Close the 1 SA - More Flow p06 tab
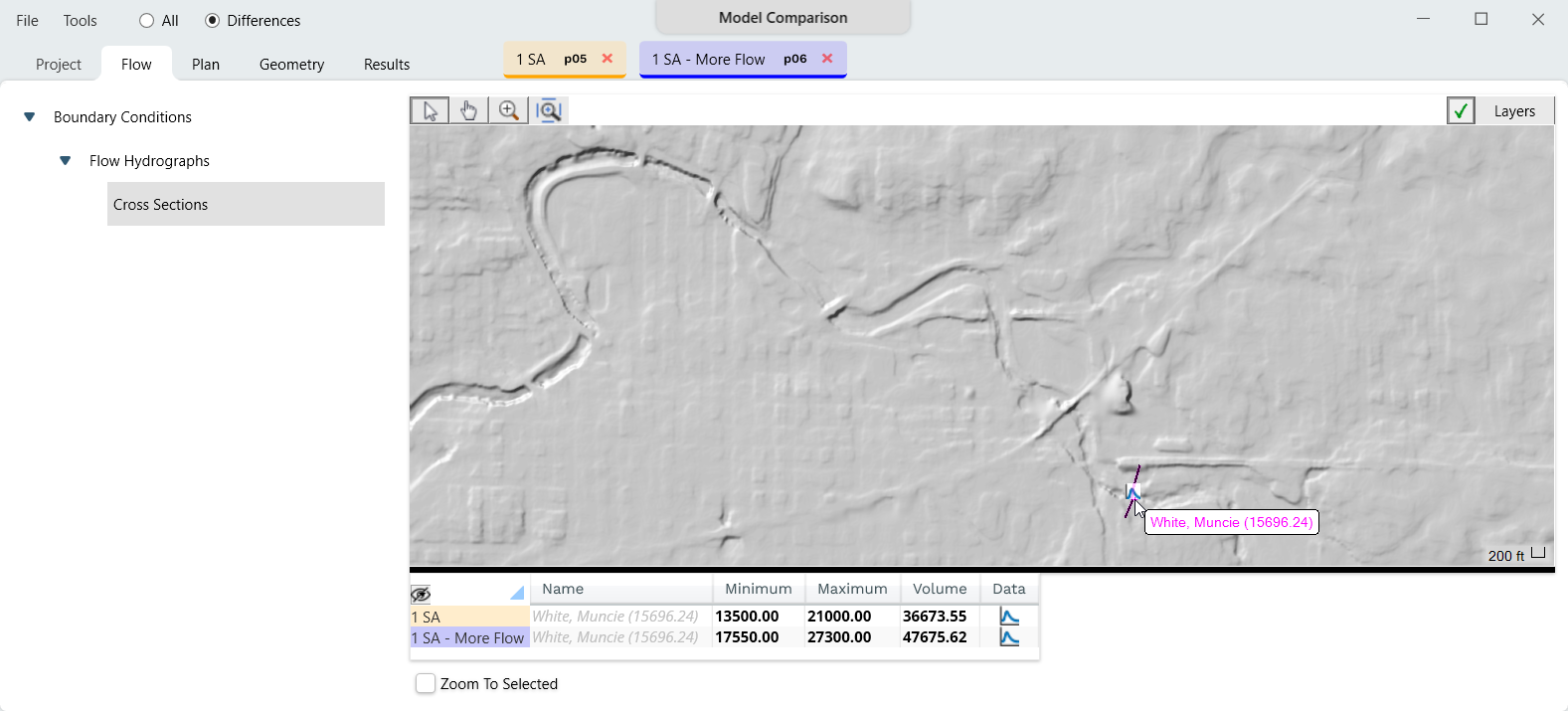This screenshot has height=711, width=1568. pos(827,59)
